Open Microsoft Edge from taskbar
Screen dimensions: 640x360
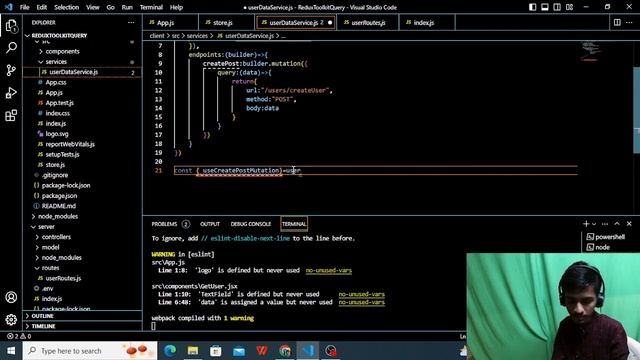170,351
